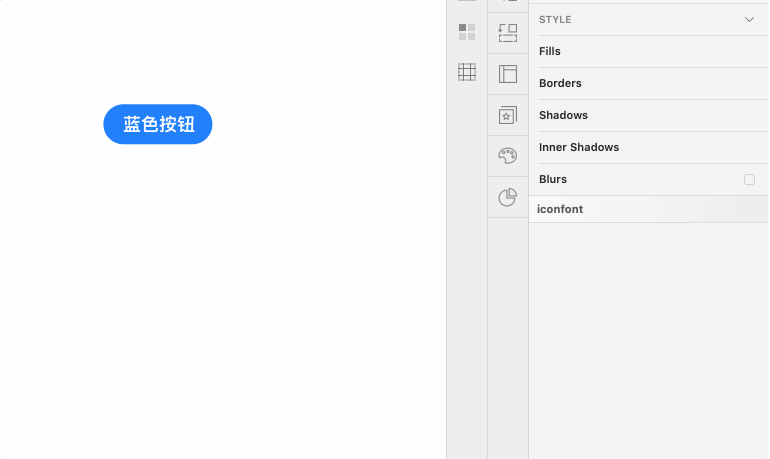Open the iconfont panel row

pos(560,209)
